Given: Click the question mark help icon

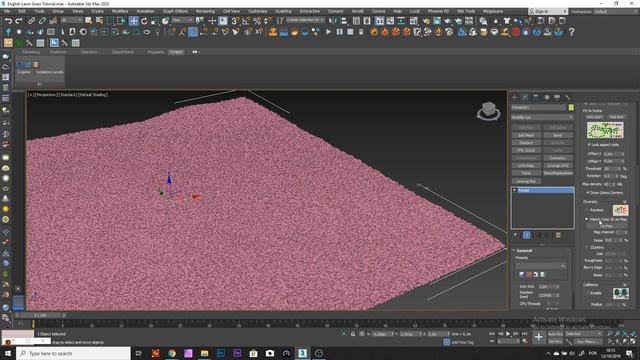Looking at the screenshot, I should pyautogui.click(x=571, y=32).
